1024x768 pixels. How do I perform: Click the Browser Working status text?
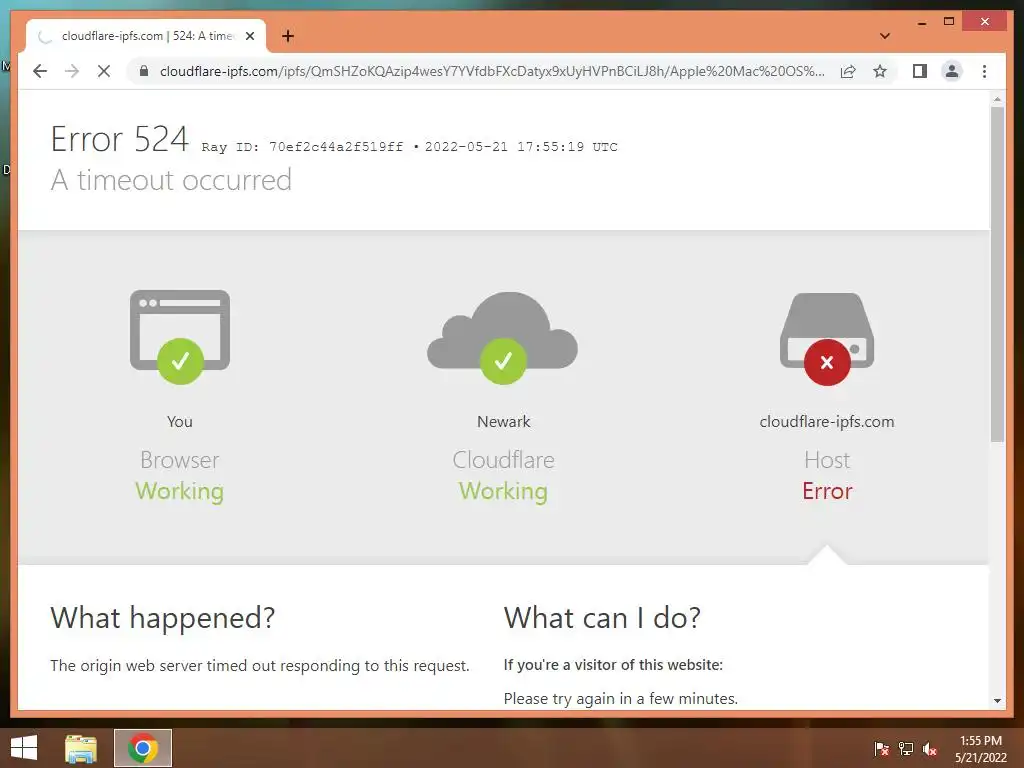pyautogui.click(x=180, y=491)
